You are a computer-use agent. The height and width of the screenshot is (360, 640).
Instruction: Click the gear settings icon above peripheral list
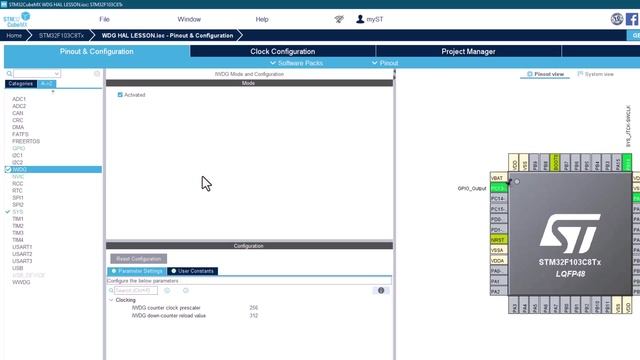click(97, 73)
